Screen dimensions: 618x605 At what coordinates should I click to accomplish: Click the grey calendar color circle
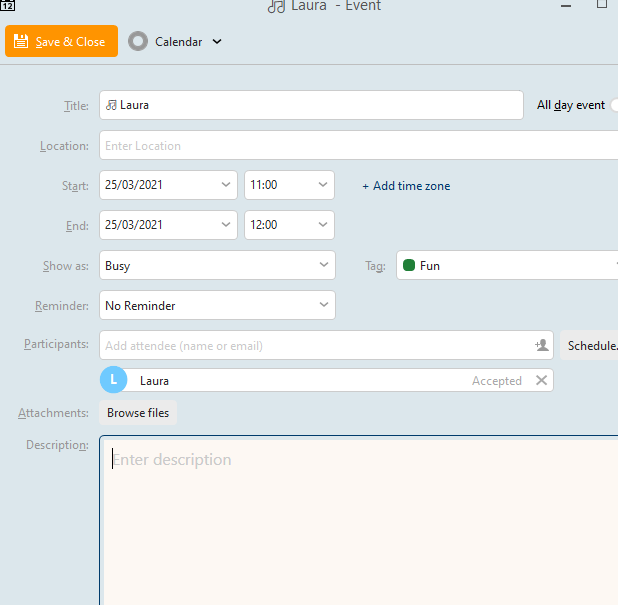138,41
